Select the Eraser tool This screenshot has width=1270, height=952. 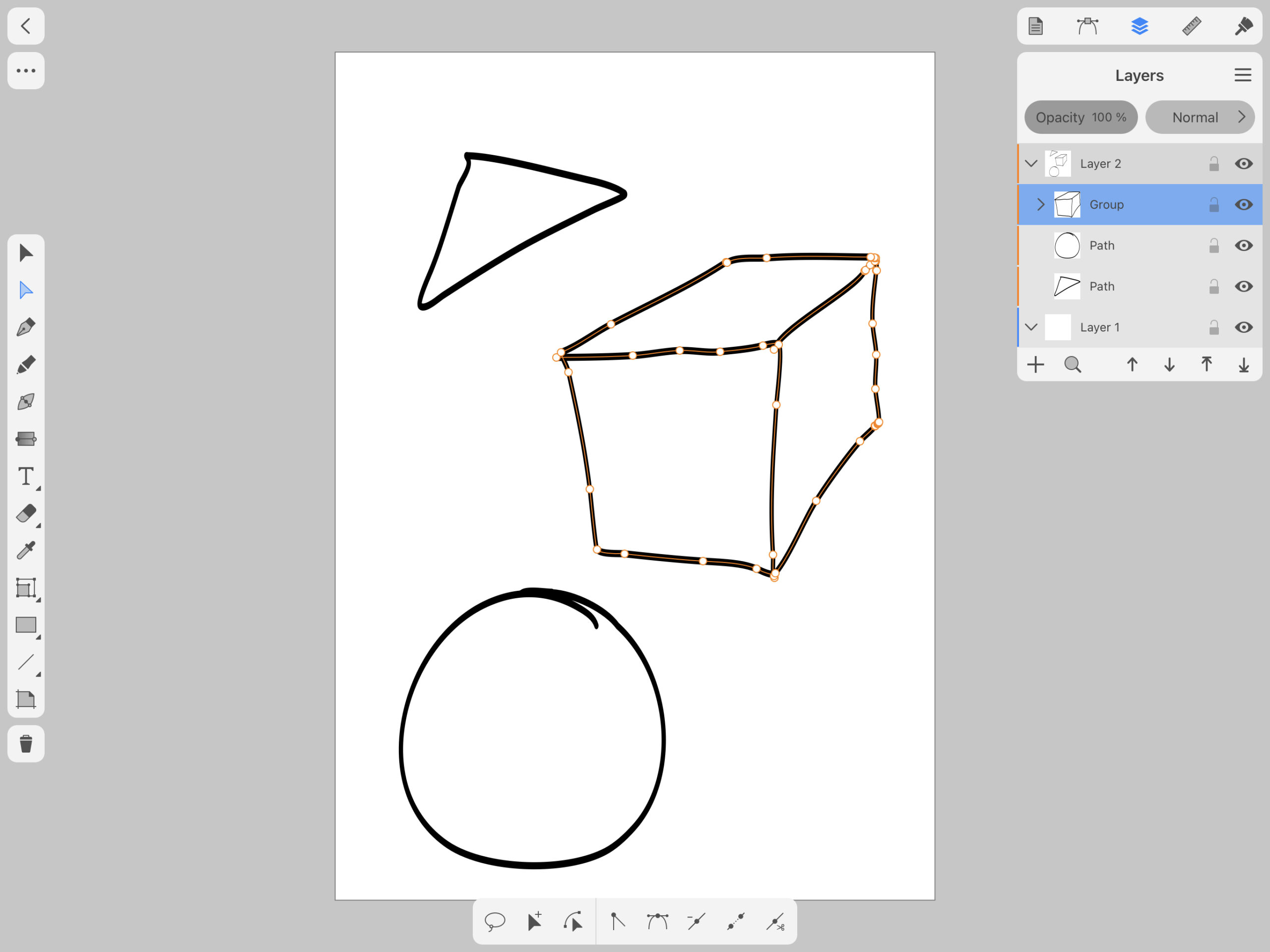(x=26, y=513)
